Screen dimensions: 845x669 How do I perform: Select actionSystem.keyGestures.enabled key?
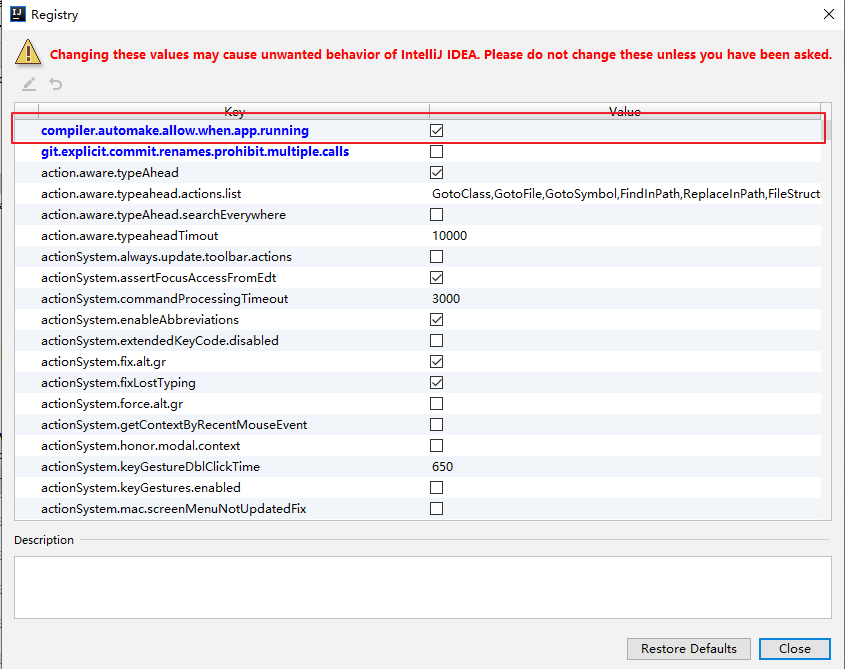pos(141,488)
